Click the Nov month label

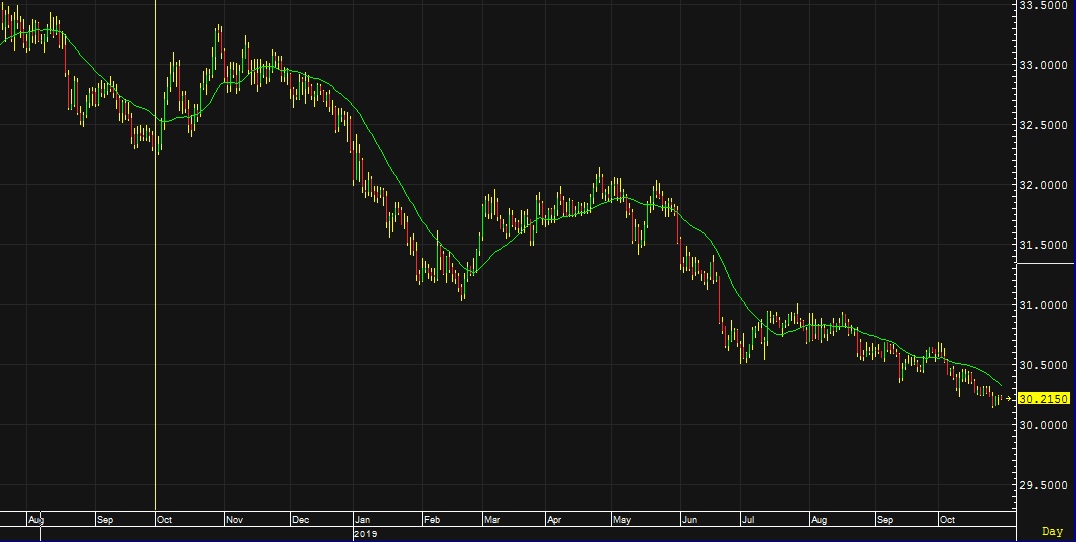[235, 520]
